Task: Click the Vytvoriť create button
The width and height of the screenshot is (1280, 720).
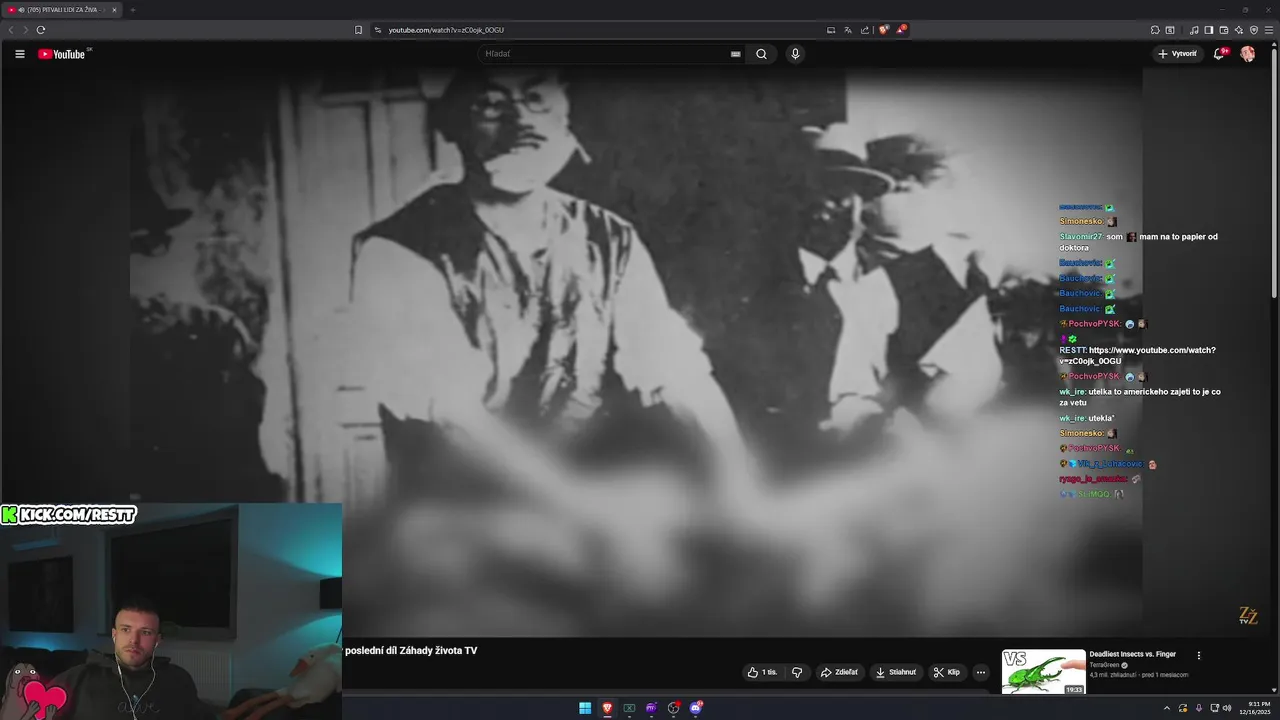Action: click(1177, 54)
